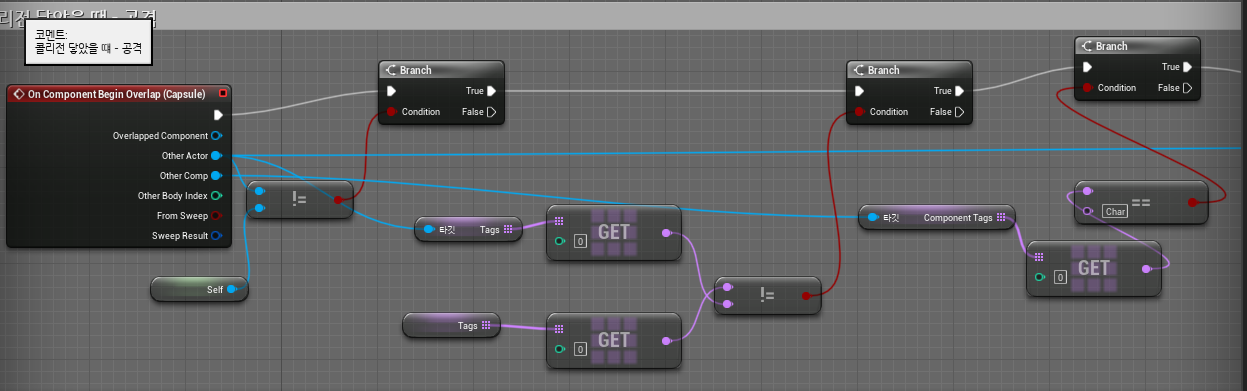Select the Self reference node
This screenshot has width=1247, height=391.
(x=199, y=289)
